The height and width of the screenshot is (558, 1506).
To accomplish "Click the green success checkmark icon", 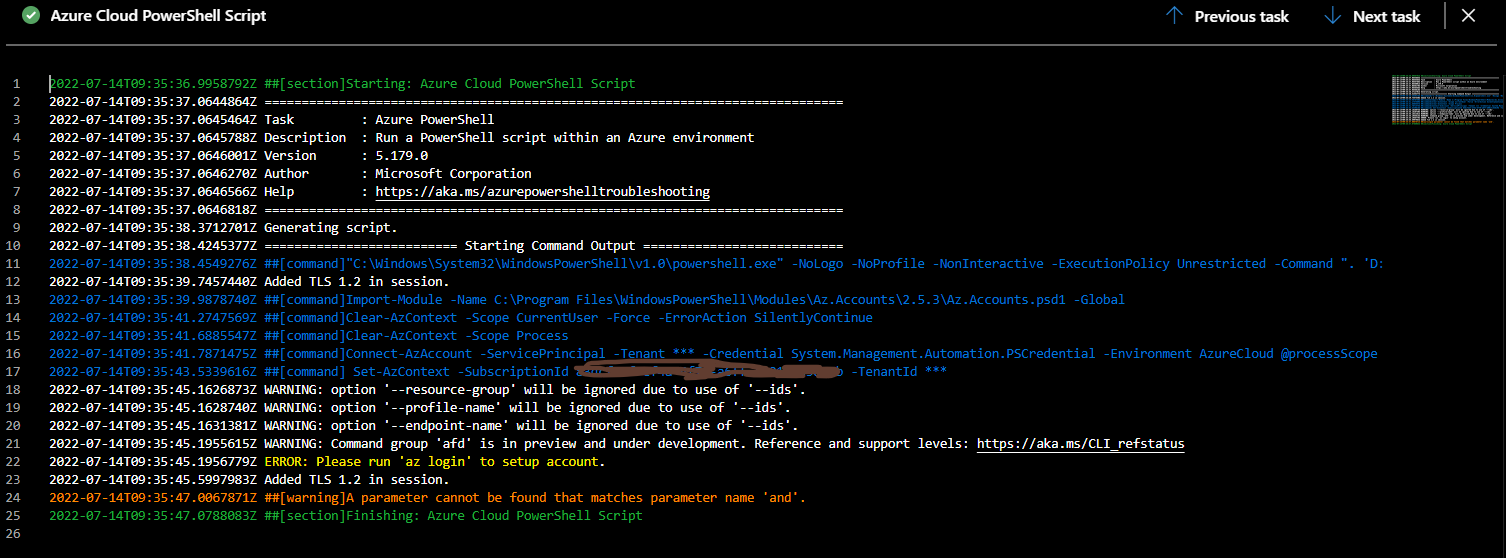I will point(30,16).
